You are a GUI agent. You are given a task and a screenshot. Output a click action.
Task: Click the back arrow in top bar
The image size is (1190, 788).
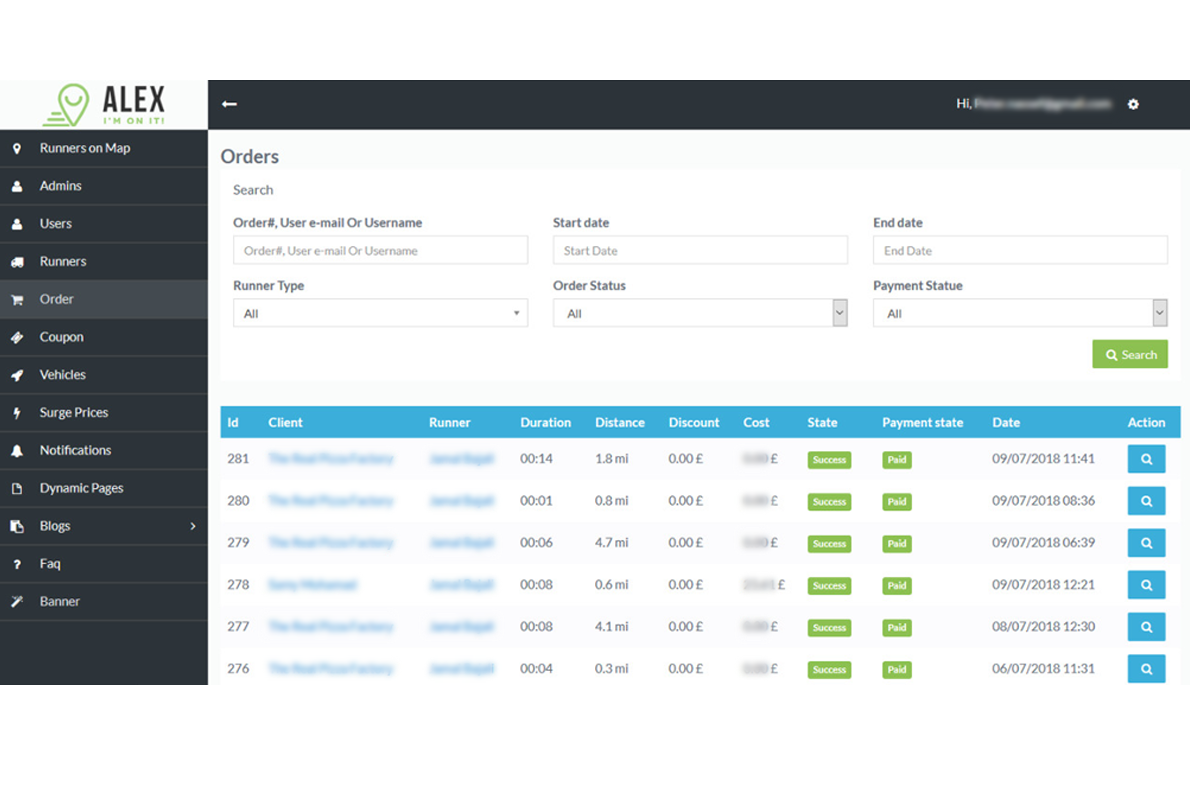coord(229,104)
